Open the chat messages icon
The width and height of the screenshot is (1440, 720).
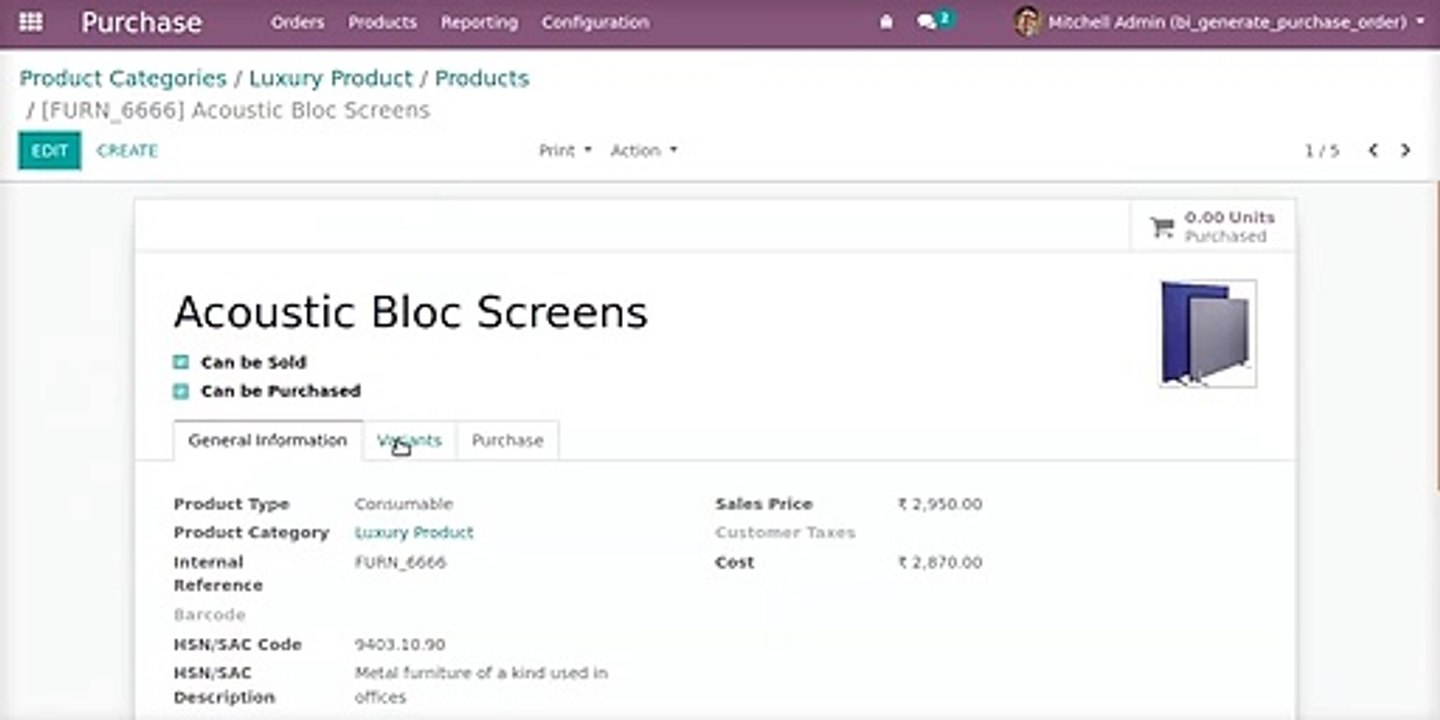click(x=927, y=22)
